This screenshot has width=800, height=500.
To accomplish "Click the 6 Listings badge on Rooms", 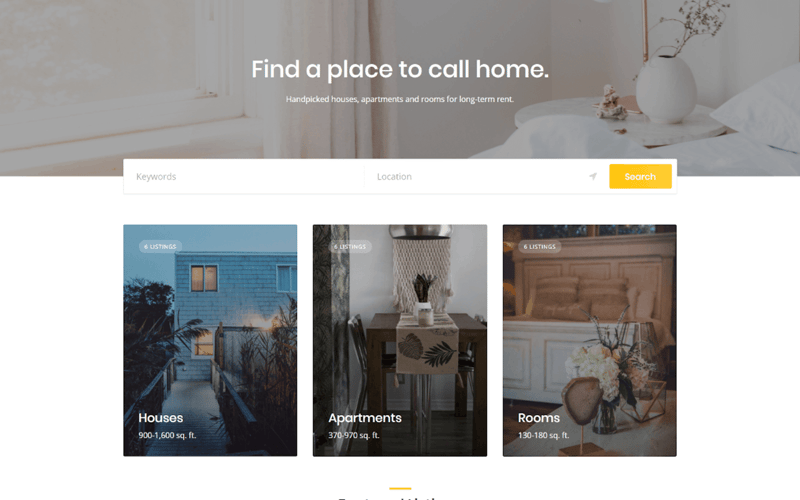I will tap(540, 246).
